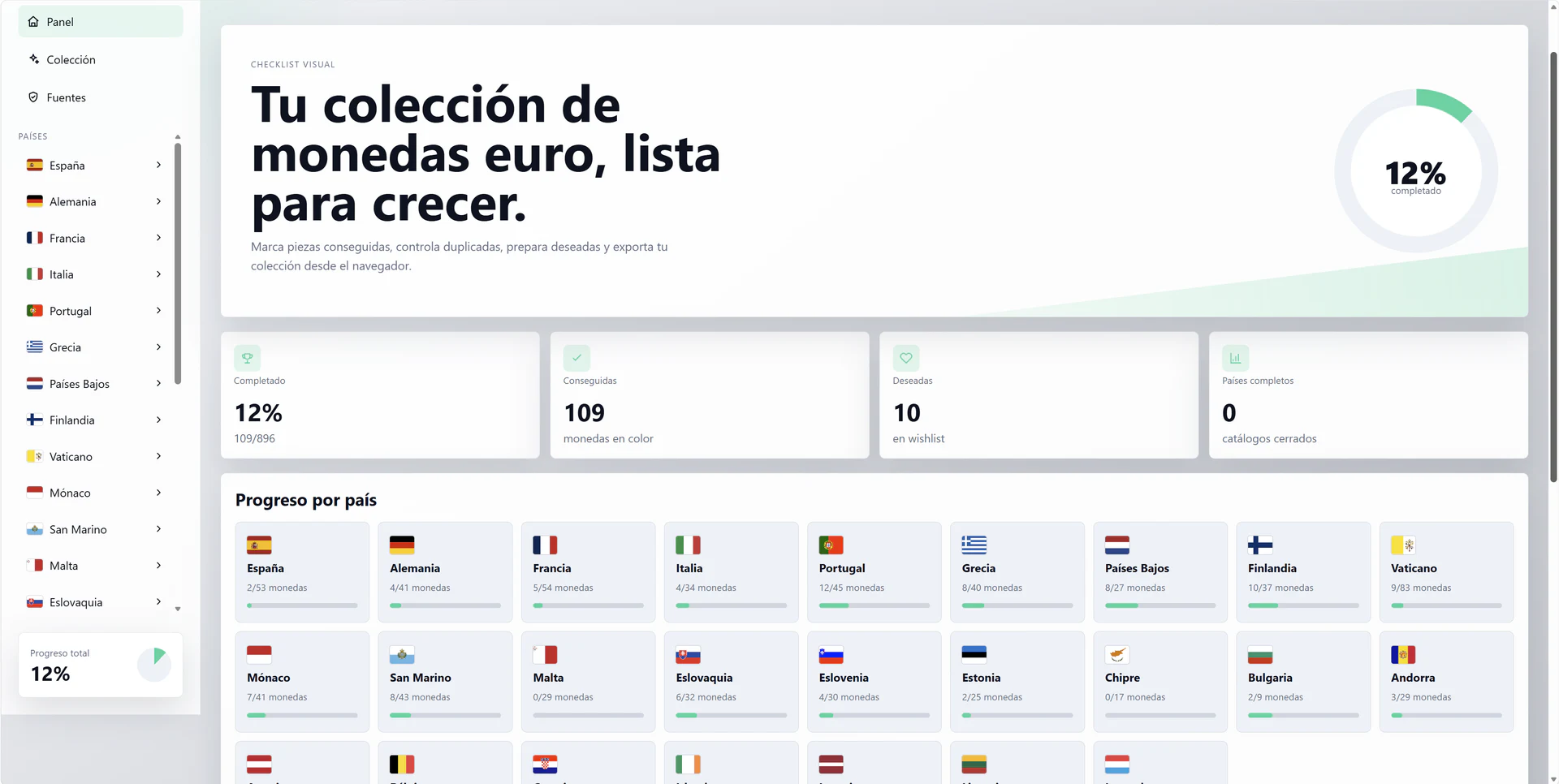Open the Colección sidebar item
1559x784 pixels.
[x=101, y=59]
